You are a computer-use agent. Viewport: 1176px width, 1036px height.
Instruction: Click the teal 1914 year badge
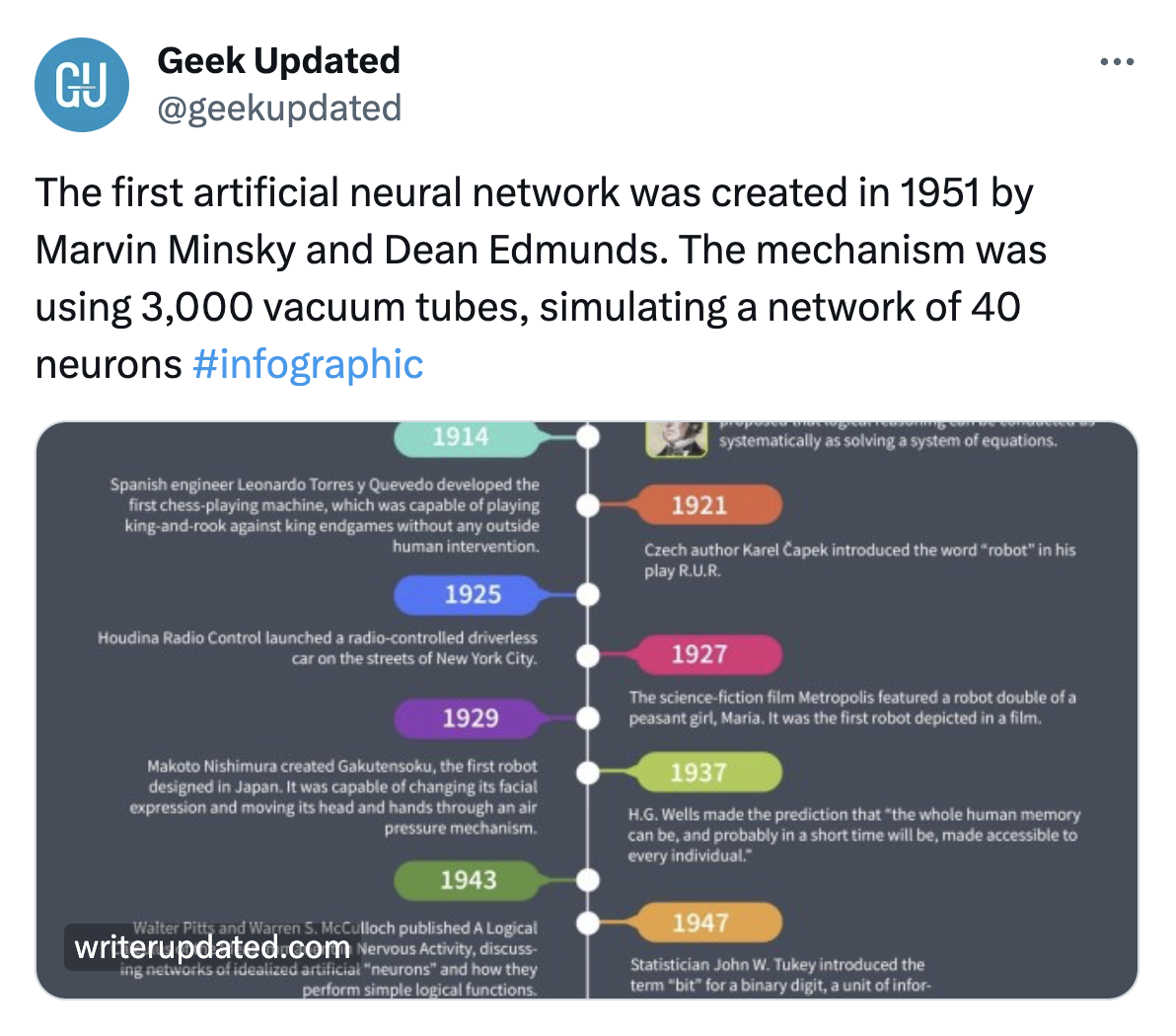tap(461, 437)
